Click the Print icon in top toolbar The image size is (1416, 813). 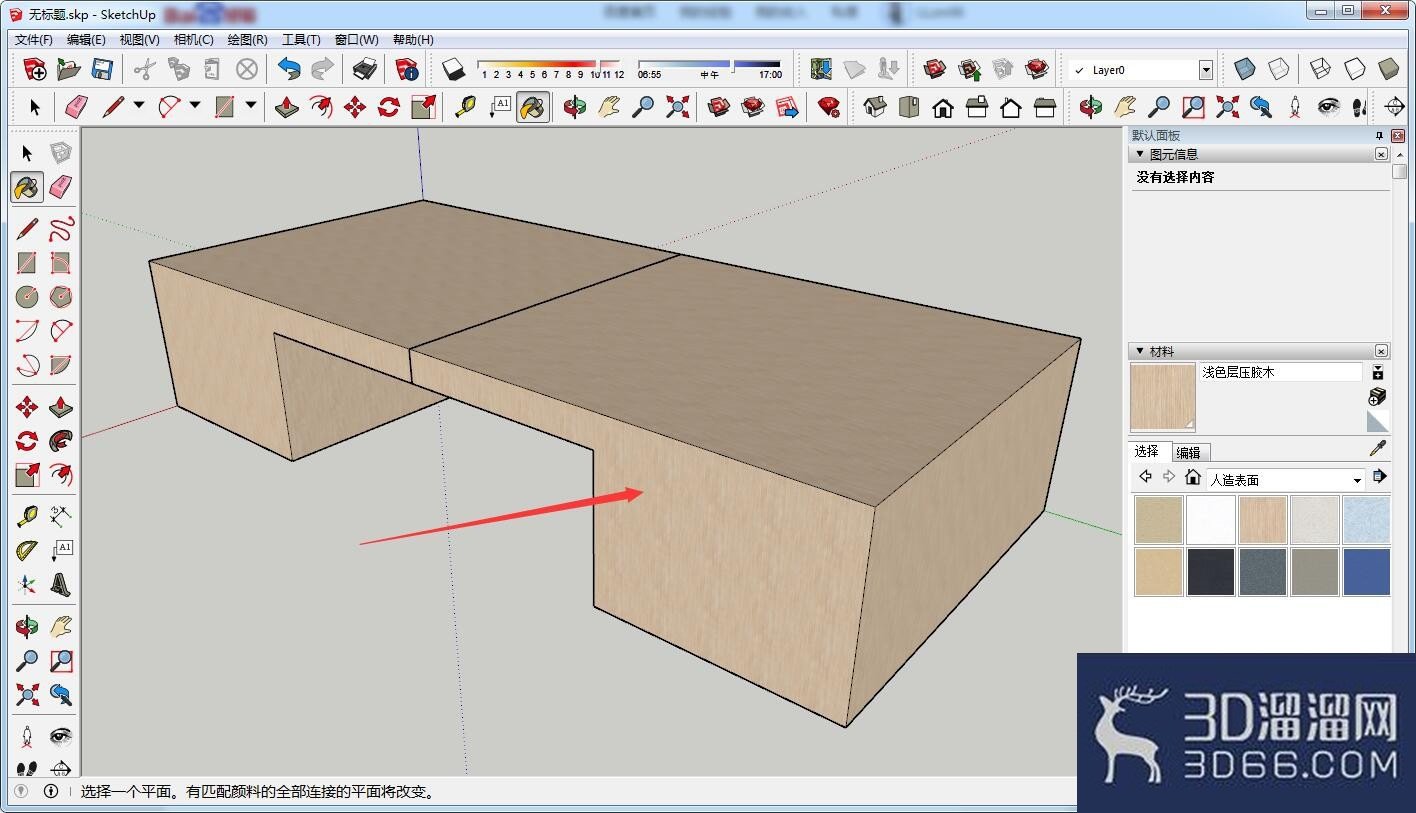pos(364,69)
